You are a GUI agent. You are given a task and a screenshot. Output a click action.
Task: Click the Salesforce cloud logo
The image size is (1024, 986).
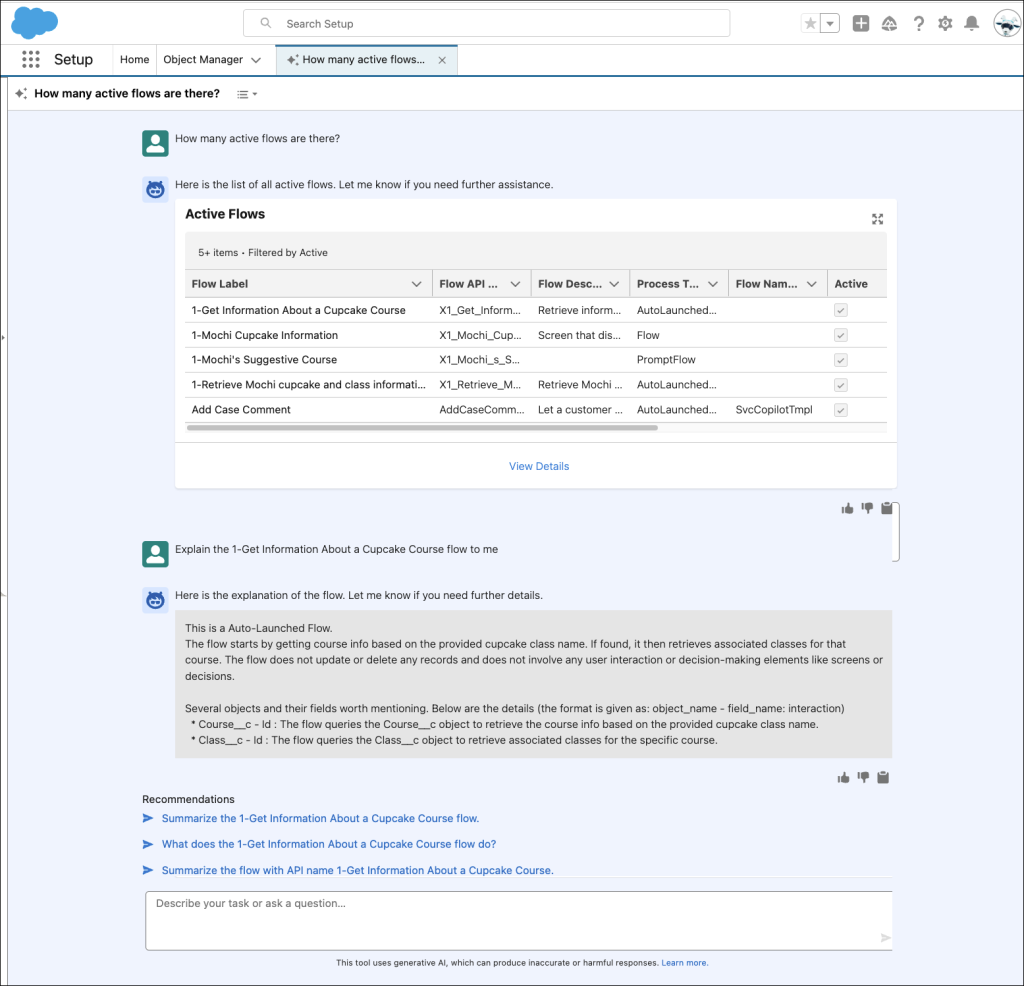pyautogui.click(x=35, y=23)
